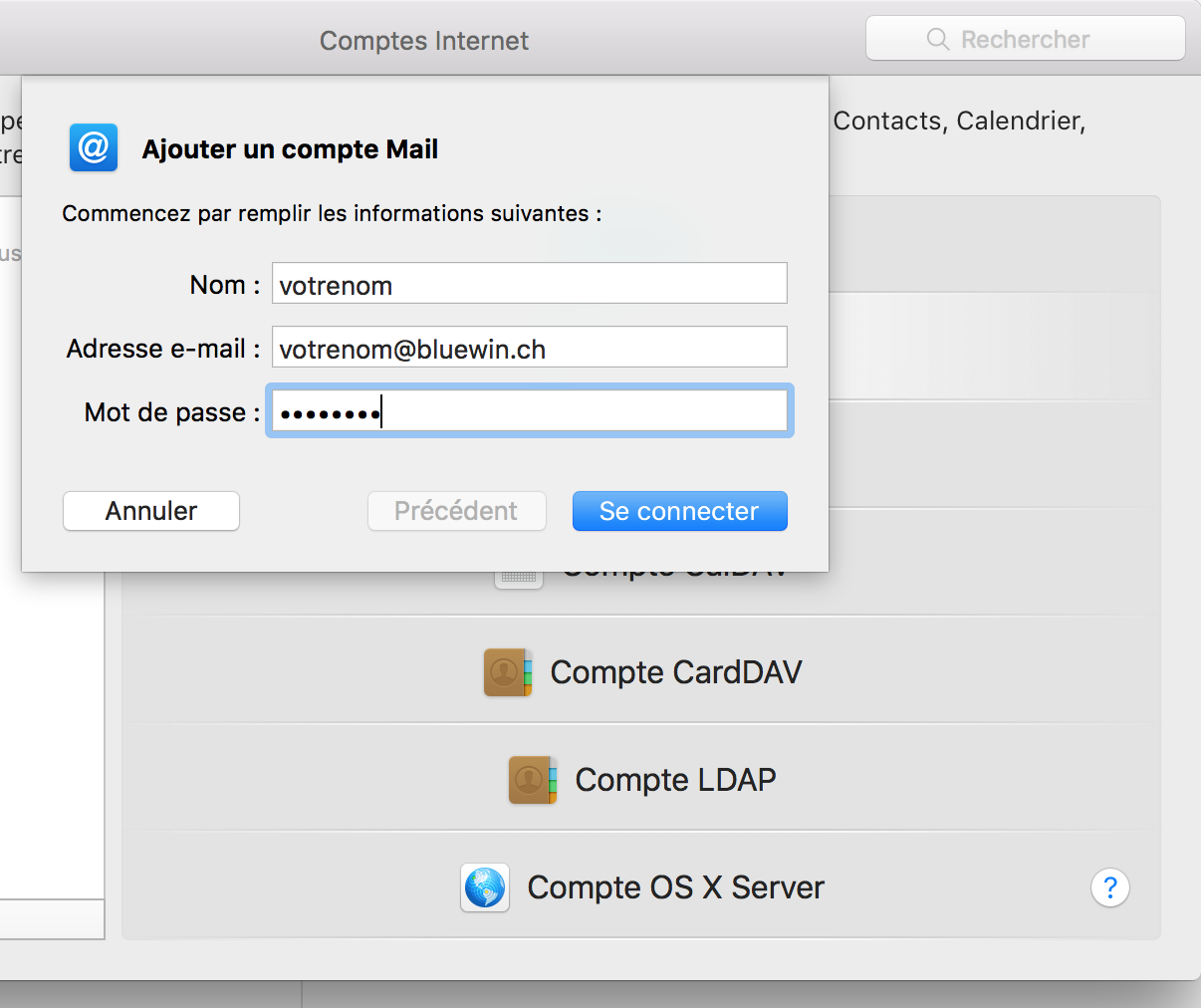
Task: Click the Ajouter un compte Mail heading
Action: coord(290,149)
